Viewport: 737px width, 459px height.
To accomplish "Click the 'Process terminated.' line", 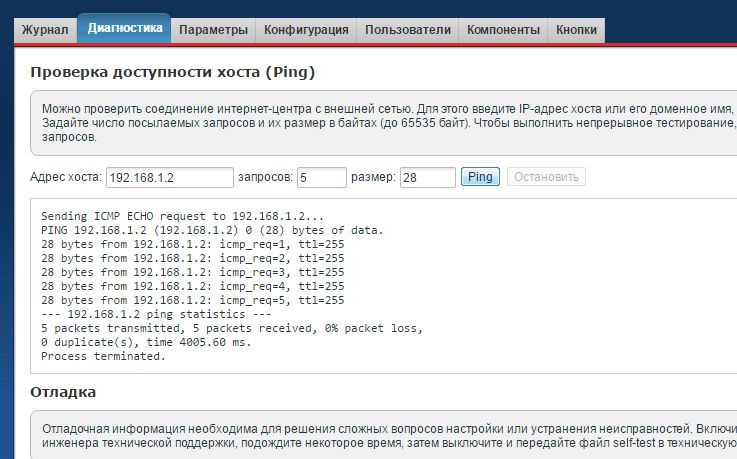I will tap(103, 356).
